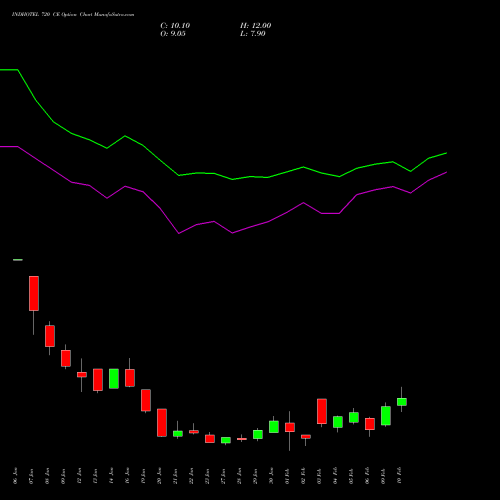Viewport: 500px width, 500px height.
Task: Select the close value C: 10.10
Action: [175, 26]
